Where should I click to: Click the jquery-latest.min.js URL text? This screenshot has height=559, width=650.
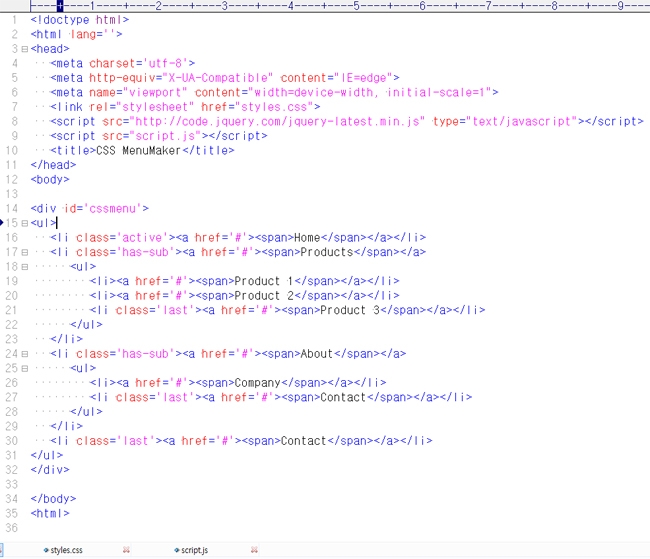coord(277,122)
